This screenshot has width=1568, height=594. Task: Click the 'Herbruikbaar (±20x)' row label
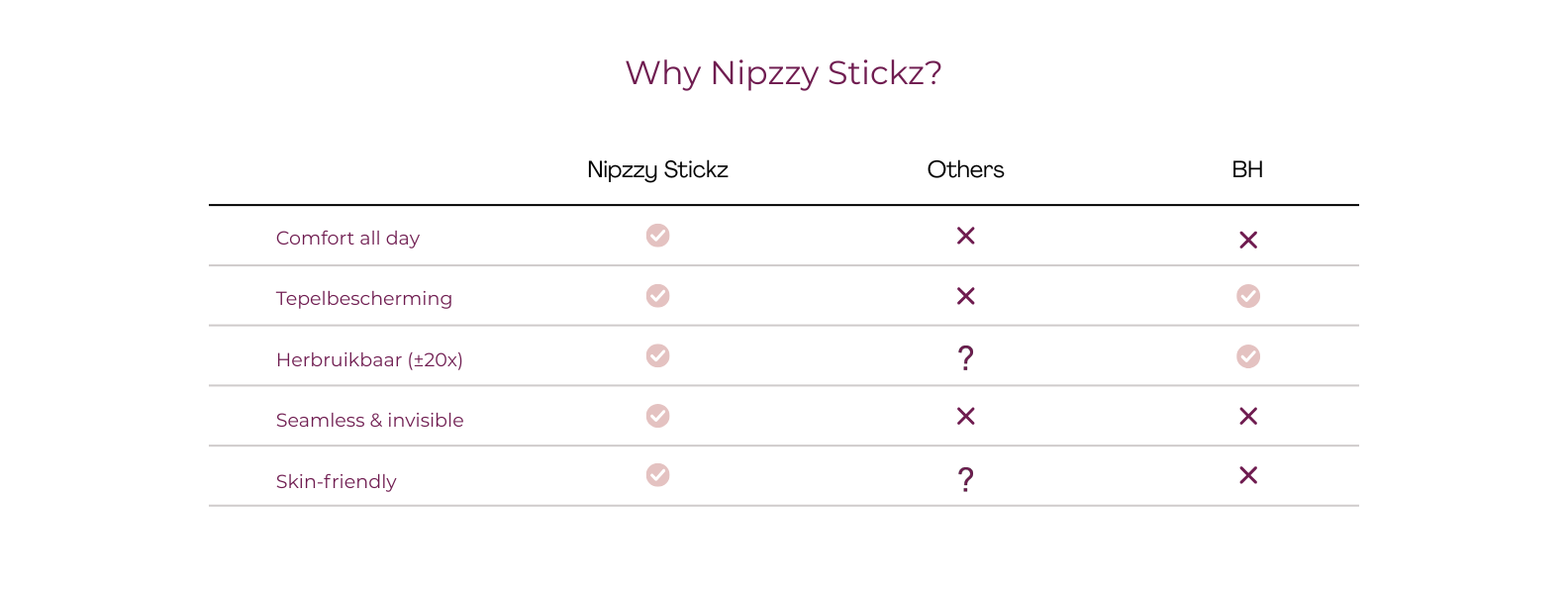369,360
